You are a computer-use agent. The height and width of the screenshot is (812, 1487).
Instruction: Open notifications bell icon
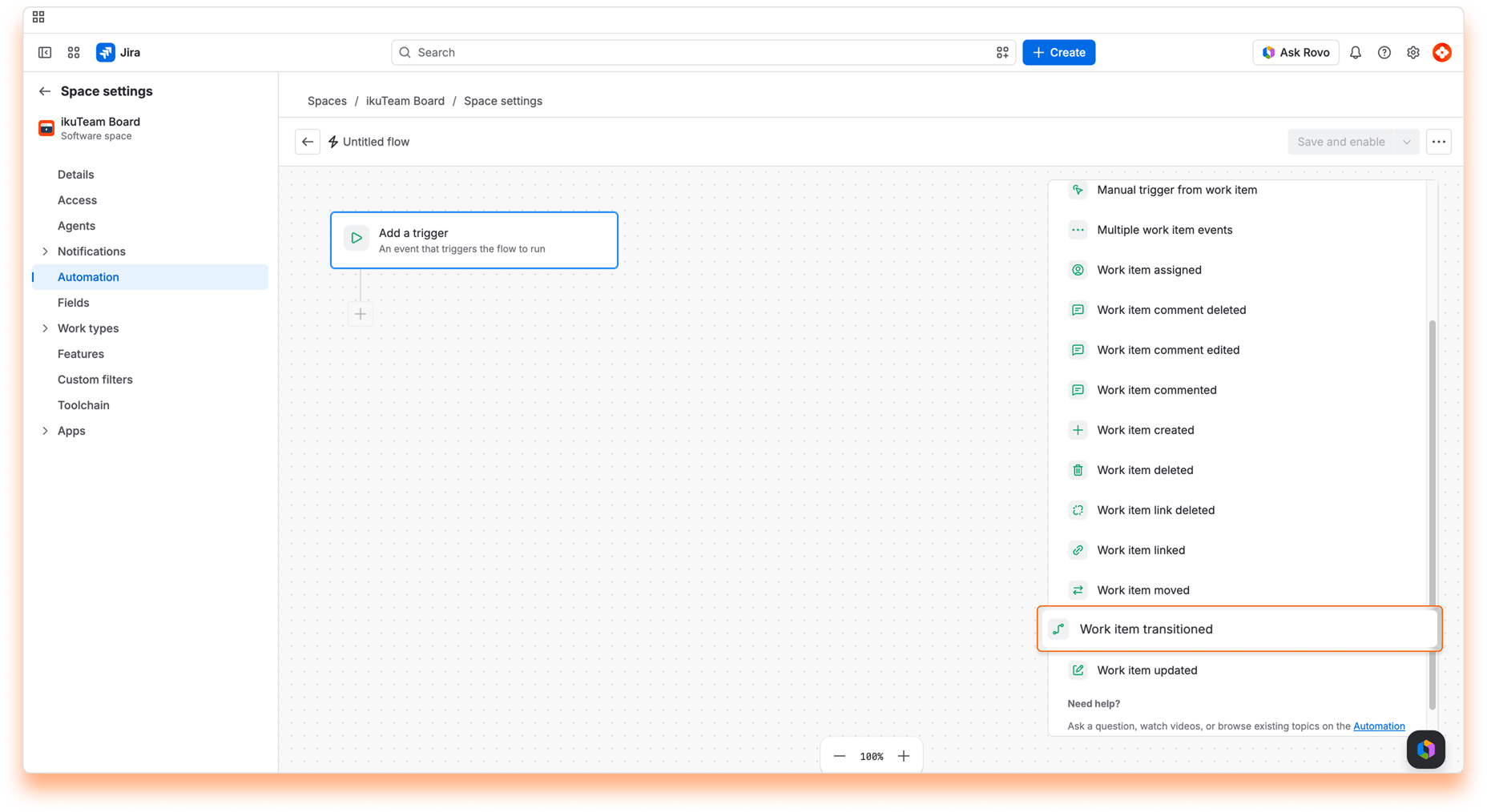point(1356,52)
